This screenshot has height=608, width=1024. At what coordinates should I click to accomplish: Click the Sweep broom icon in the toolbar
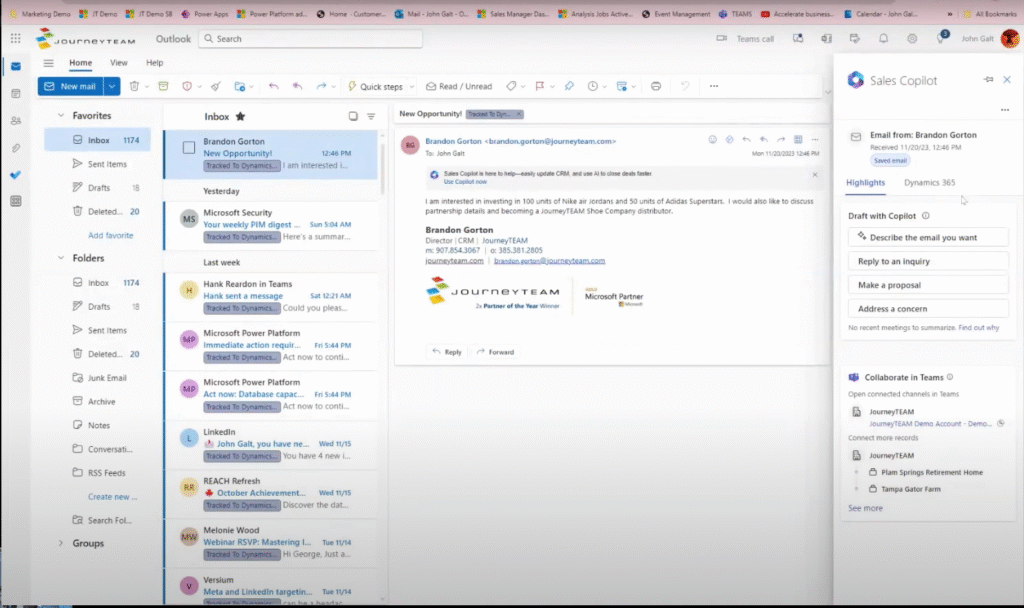click(215, 87)
